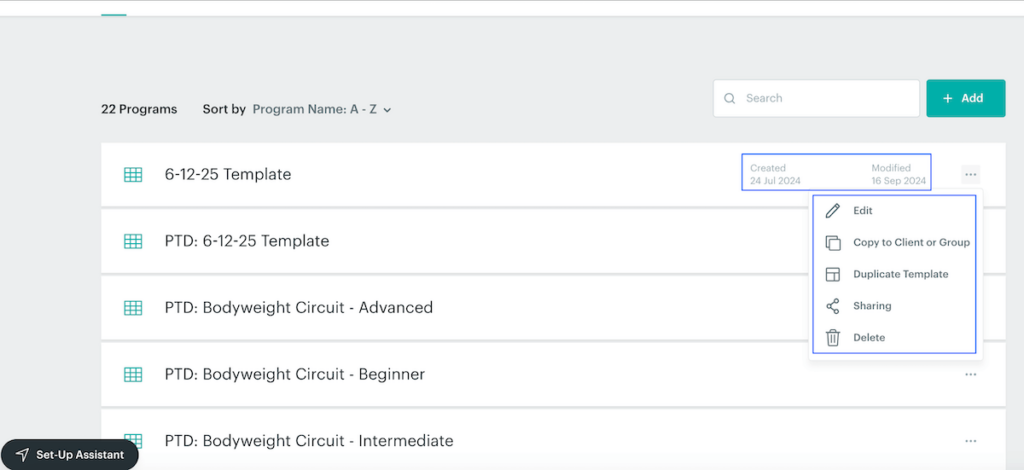Open the PTD: 6-12-25 Template program
The image size is (1024, 470).
pos(247,241)
